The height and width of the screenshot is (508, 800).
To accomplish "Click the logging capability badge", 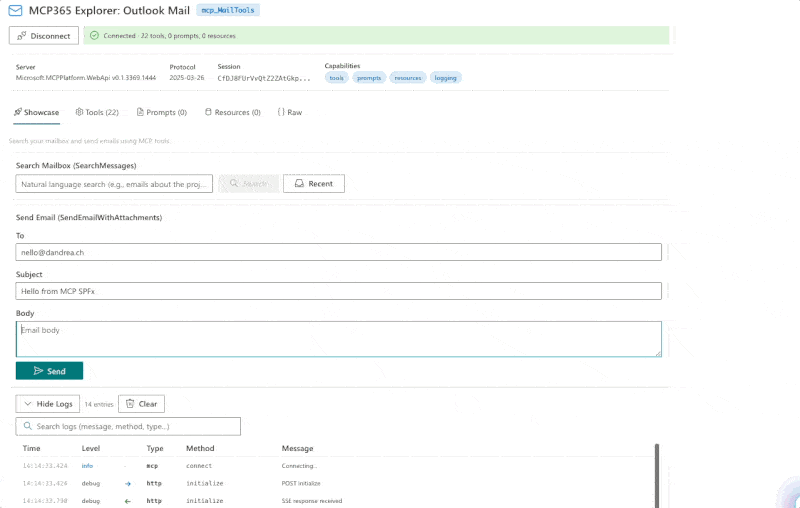I will pyautogui.click(x=445, y=78).
